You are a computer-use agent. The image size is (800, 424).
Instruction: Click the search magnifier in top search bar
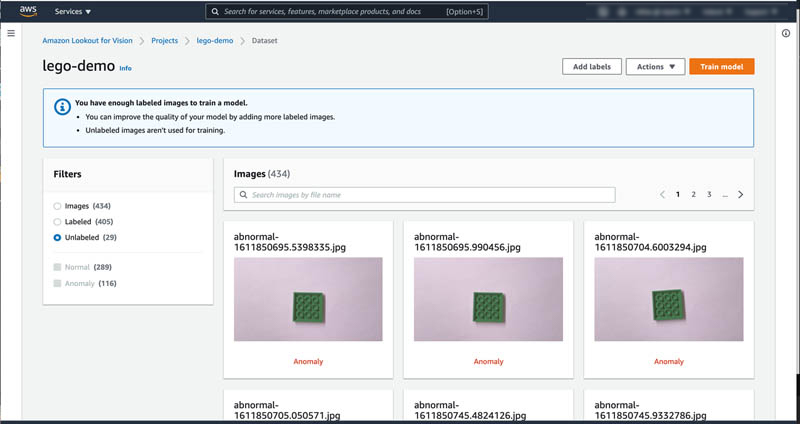(215, 11)
